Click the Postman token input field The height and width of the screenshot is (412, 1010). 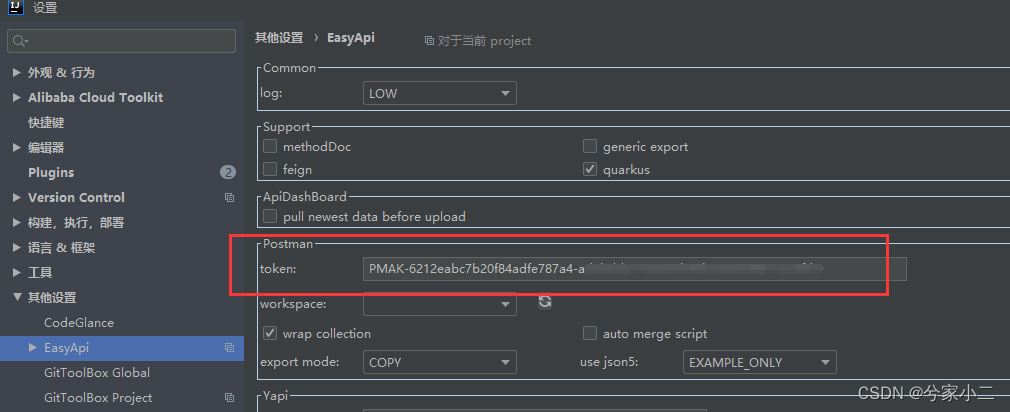(x=634, y=269)
